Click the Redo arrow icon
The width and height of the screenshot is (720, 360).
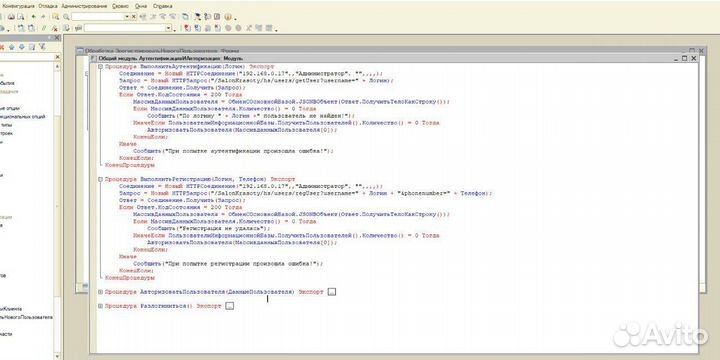(x=43, y=17)
